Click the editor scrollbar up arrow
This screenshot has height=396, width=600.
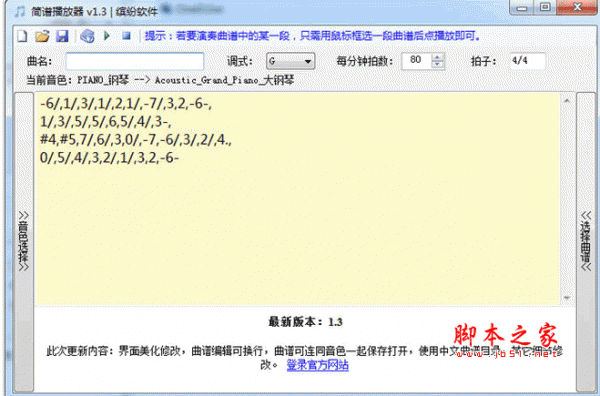[567, 101]
